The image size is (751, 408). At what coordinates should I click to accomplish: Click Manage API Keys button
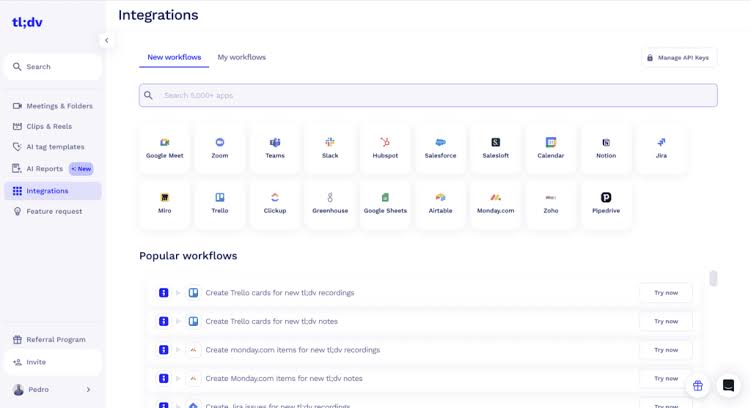point(679,57)
